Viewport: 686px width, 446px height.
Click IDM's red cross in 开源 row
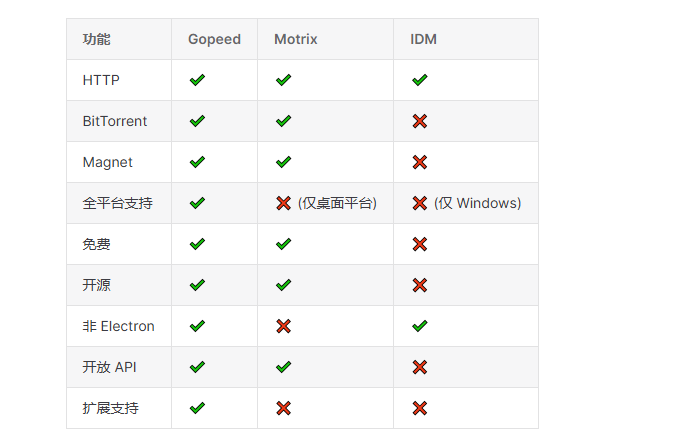click(x=420, y=285)
